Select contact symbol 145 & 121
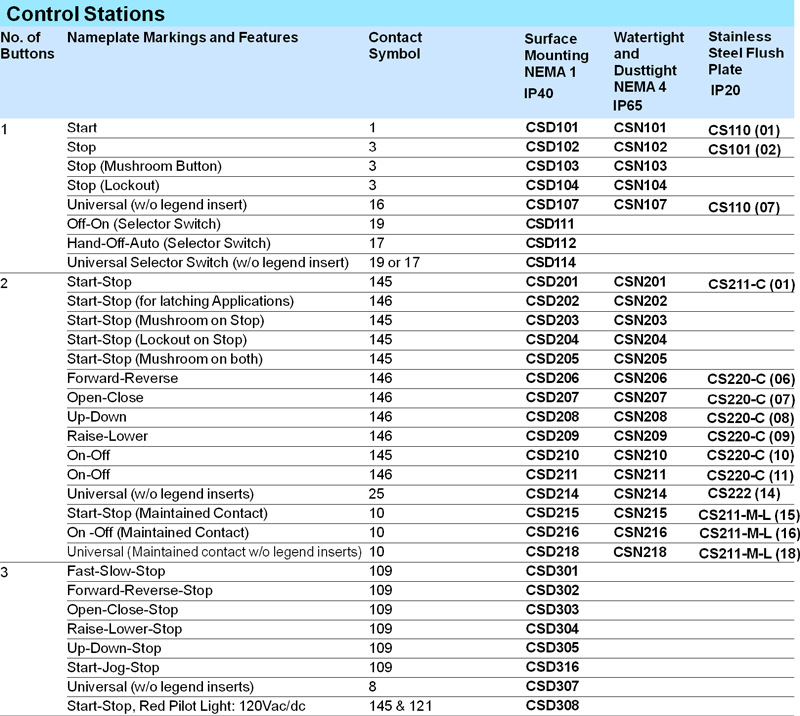The height and width of the screenshot is (716, 800). coord(400,706)
